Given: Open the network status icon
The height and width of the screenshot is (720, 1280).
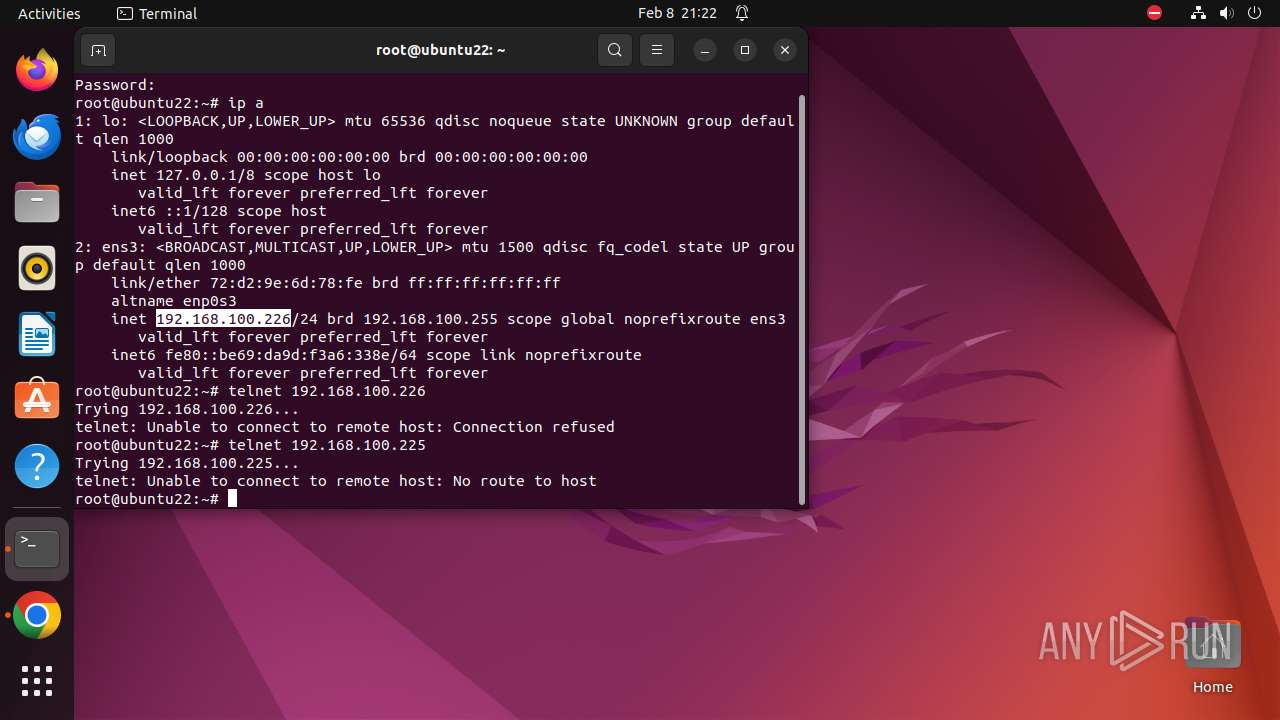Looking at the screenshot, I should tap(1199, 13).
